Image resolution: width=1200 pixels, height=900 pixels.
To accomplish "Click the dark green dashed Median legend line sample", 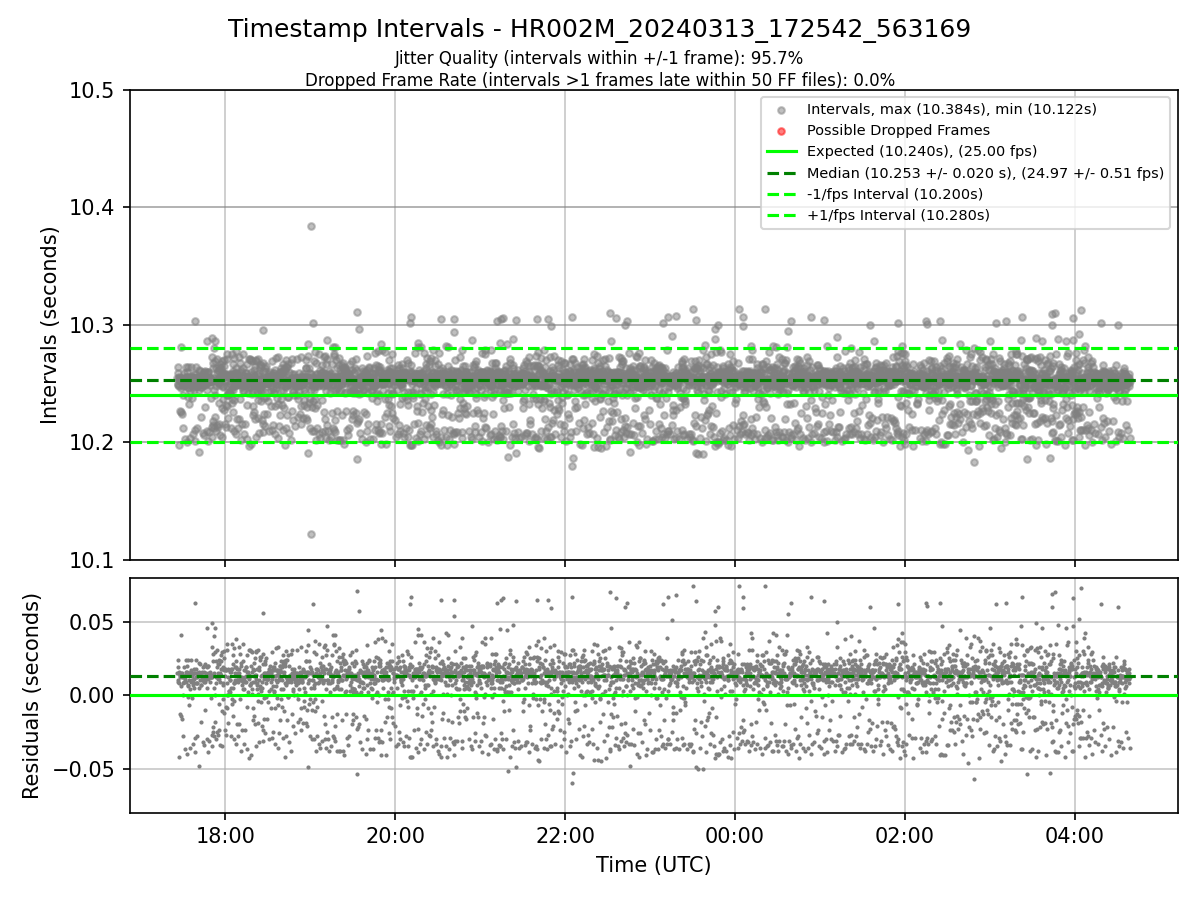I will coord(782,172).
